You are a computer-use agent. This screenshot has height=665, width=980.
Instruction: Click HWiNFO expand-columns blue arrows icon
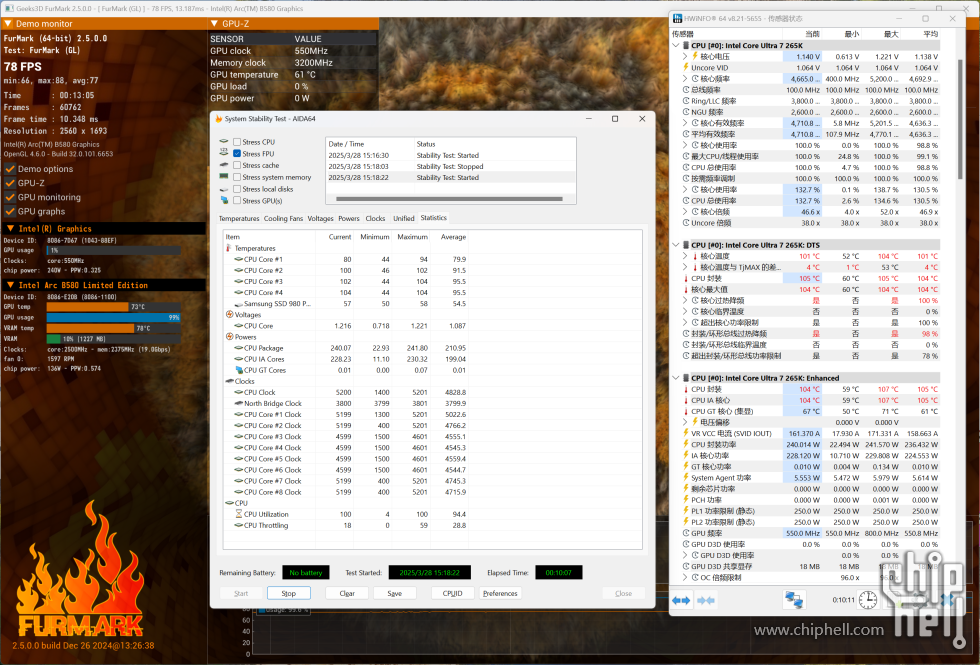(x=681, y=600)
